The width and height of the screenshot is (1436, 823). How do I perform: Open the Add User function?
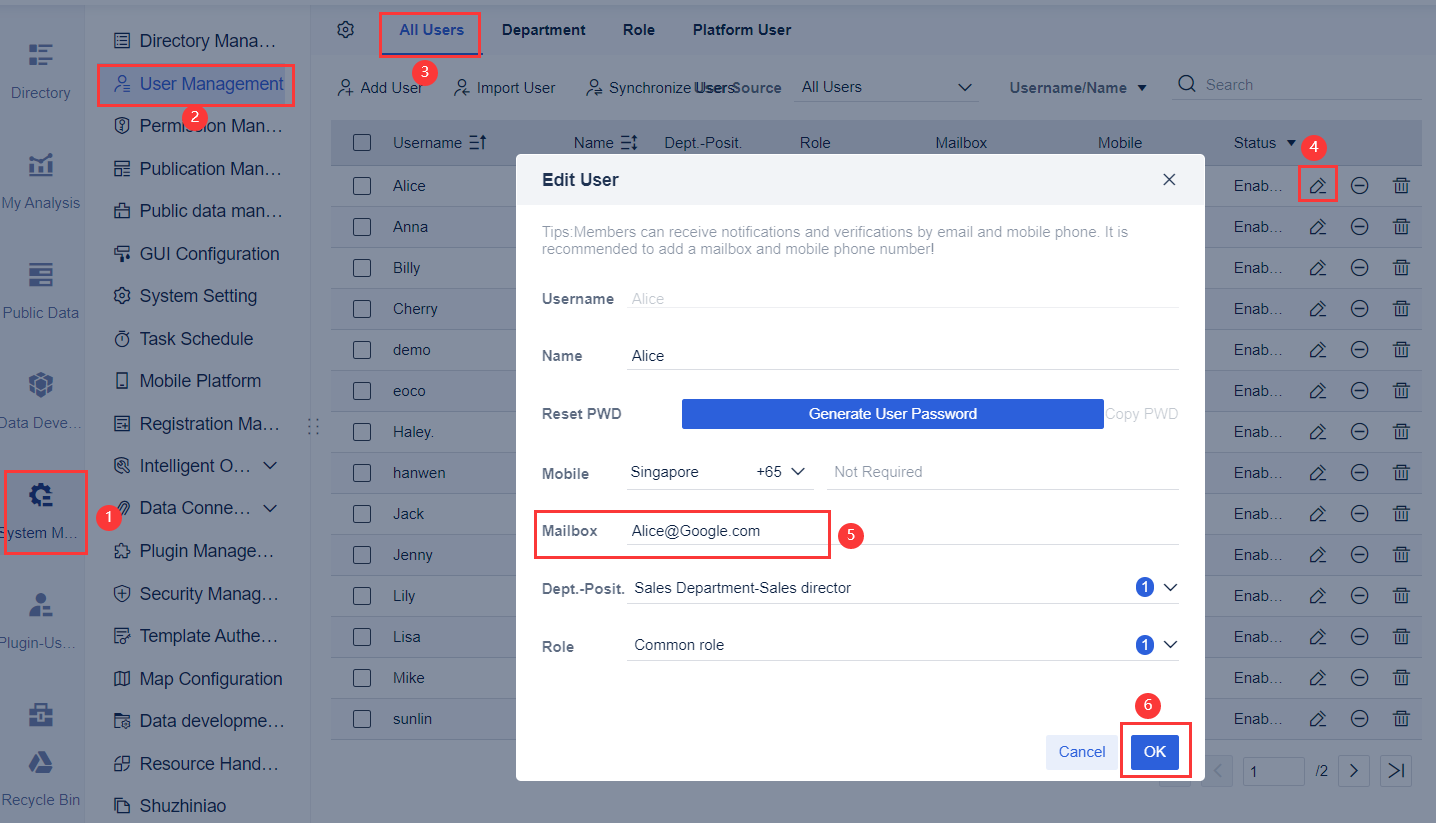coord(381,88)
